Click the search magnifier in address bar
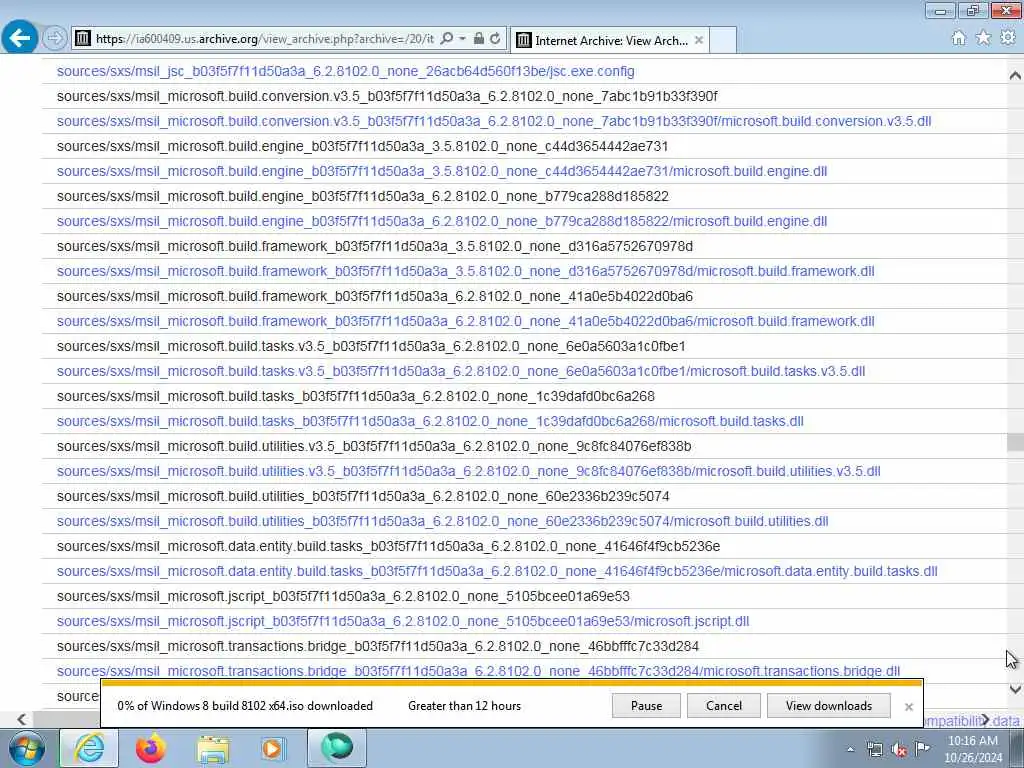 click(x=447, y=39)
